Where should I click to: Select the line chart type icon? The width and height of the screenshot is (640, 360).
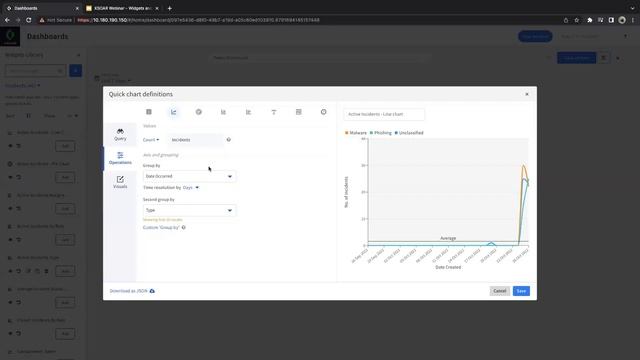tap(174, 112)
